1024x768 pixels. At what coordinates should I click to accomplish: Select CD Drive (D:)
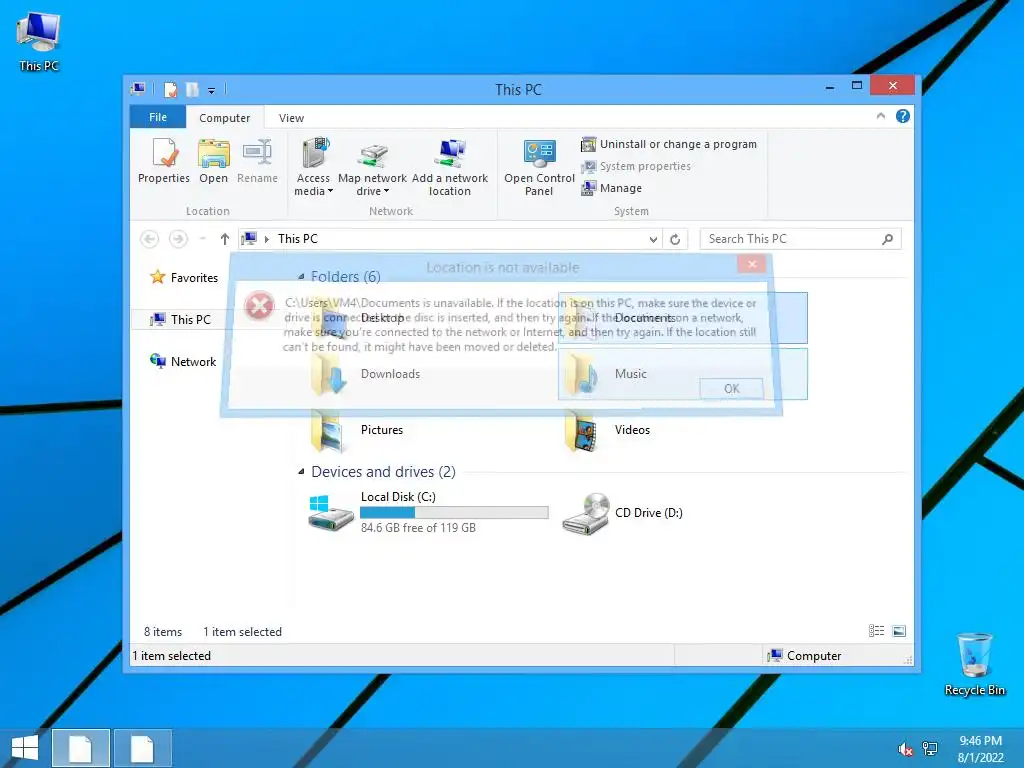pyautogui.click(x=622, y=513)
